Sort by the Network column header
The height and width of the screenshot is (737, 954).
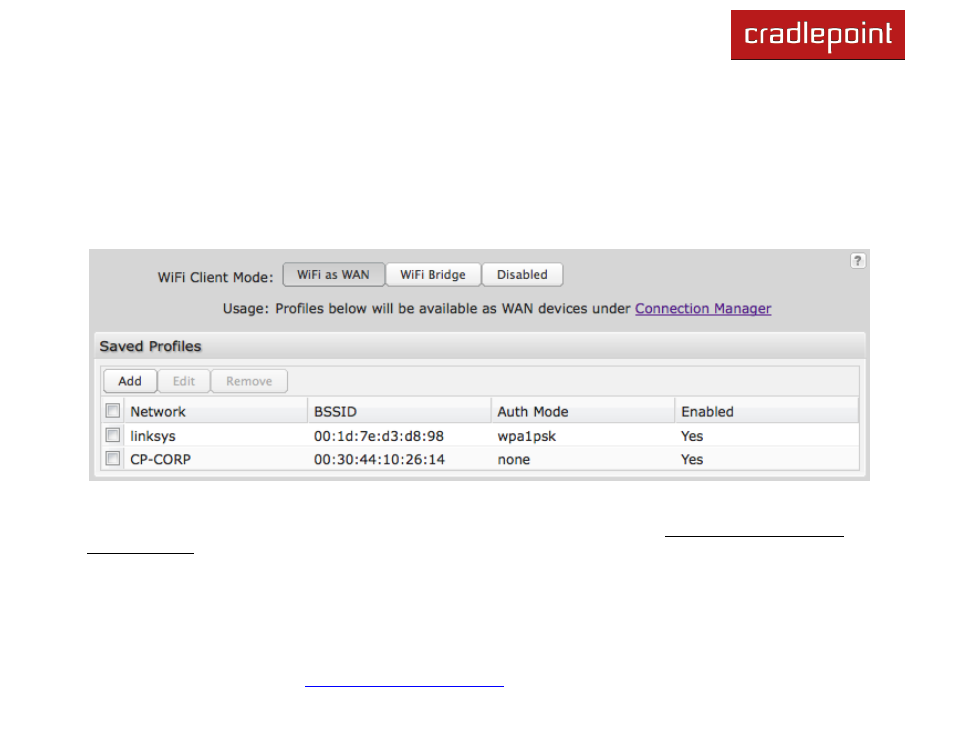[216, 411]
